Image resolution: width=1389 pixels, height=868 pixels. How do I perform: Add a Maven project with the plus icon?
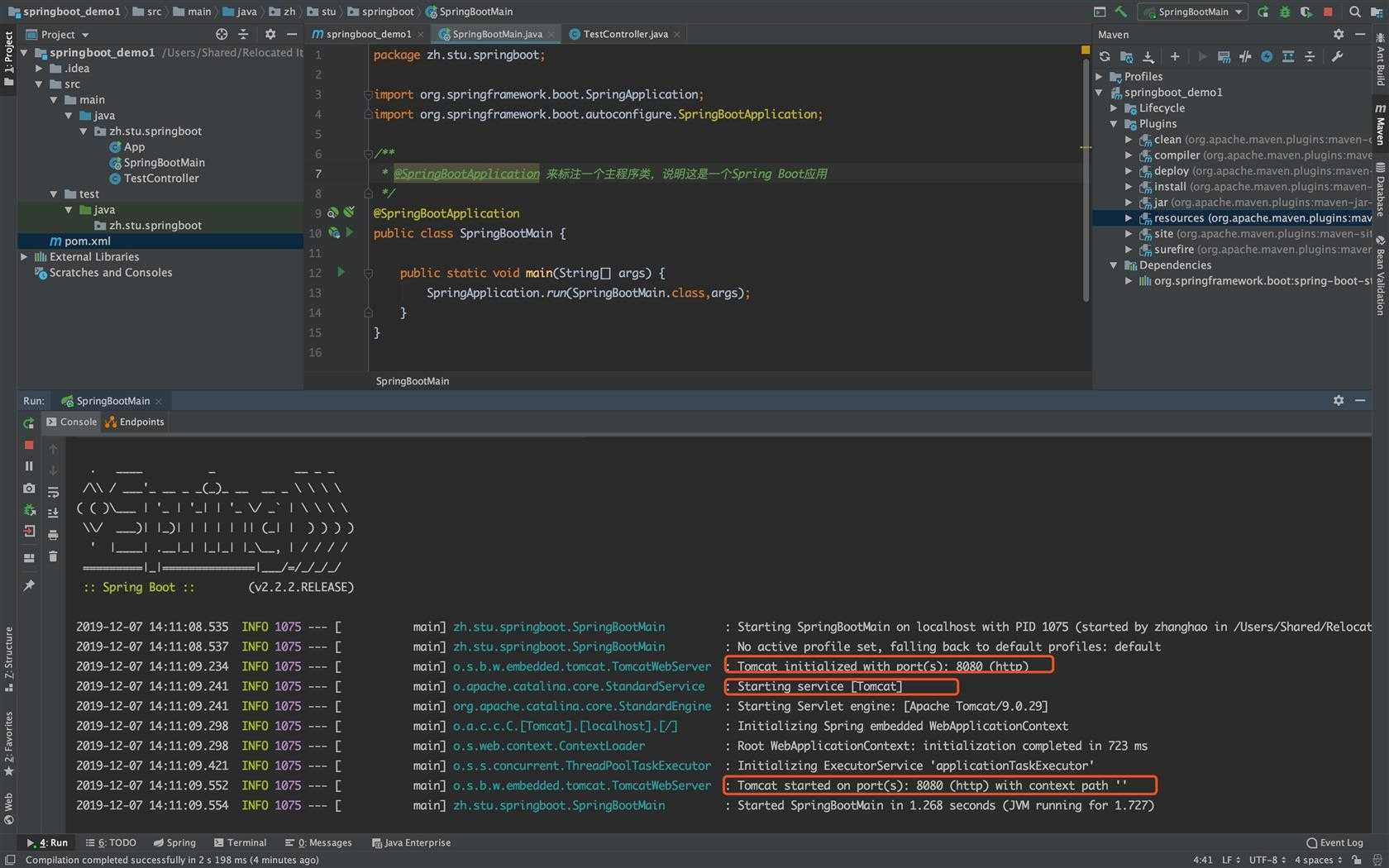pos(1175,56)
